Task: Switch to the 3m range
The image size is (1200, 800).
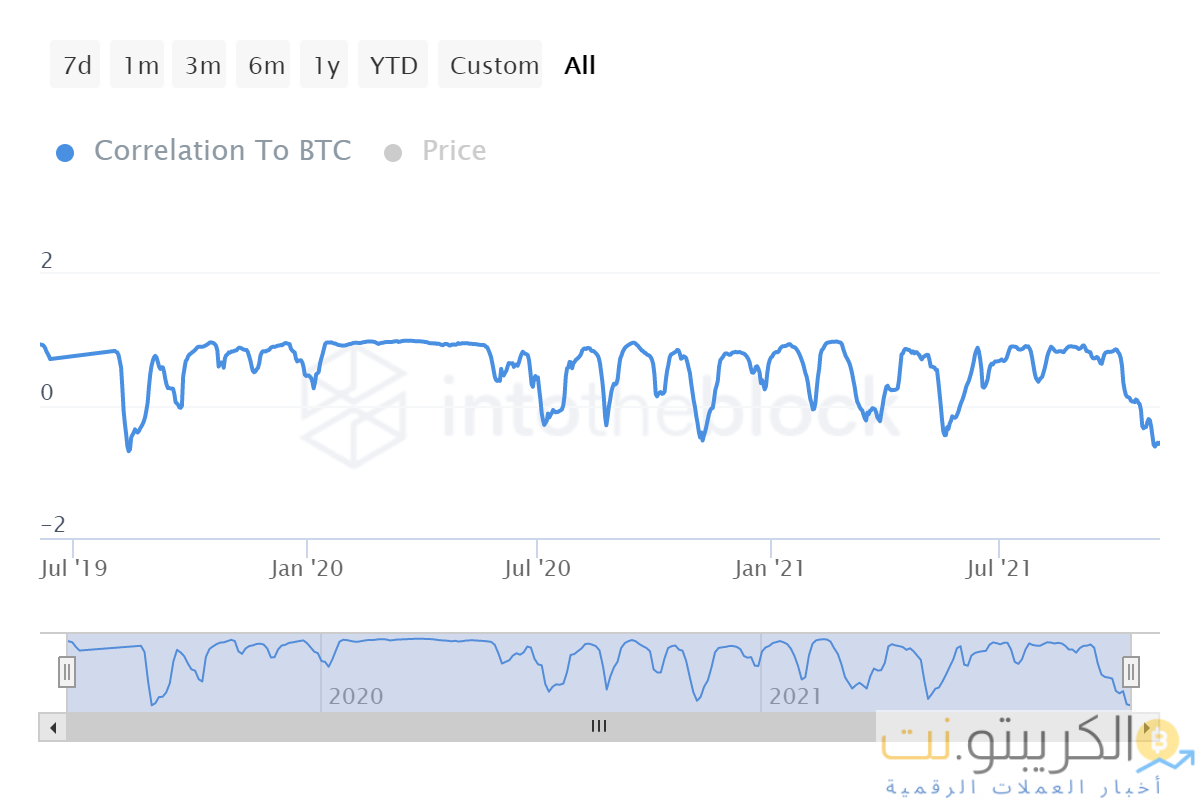Action: pyautogui.click(x=202, y=66)
